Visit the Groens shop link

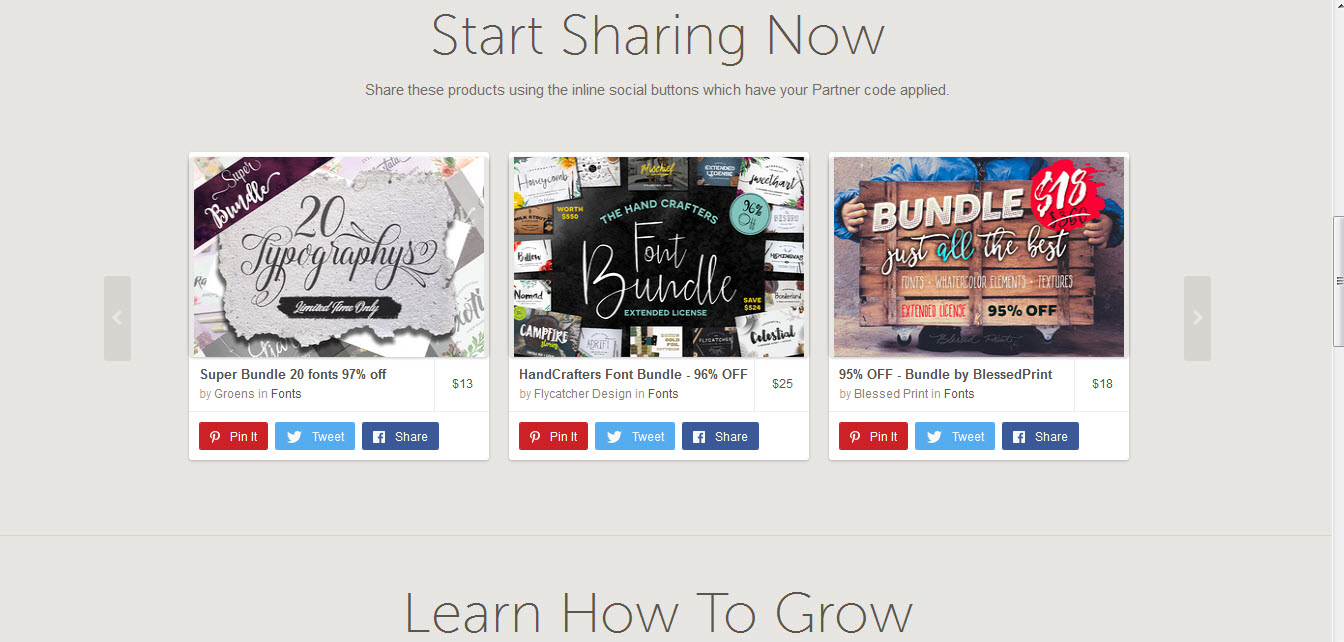pyautogui.click(x=234, y=394)
